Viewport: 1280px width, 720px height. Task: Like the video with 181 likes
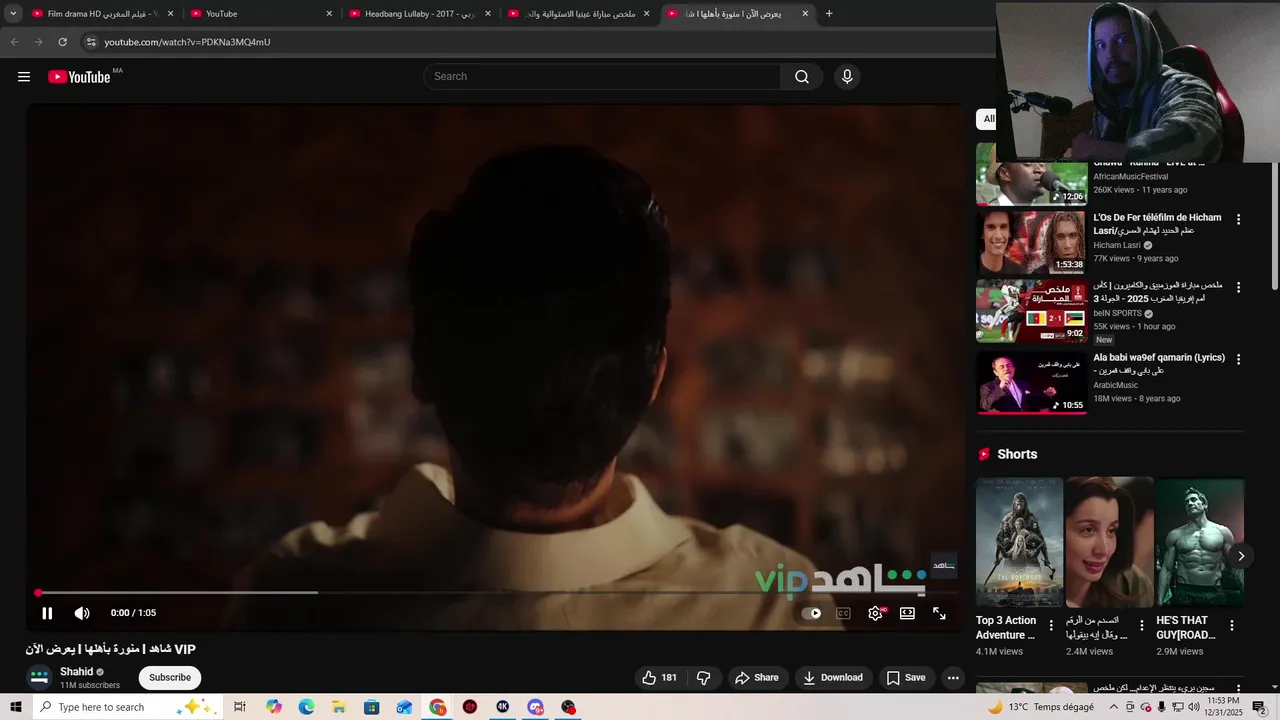[659, 677]
